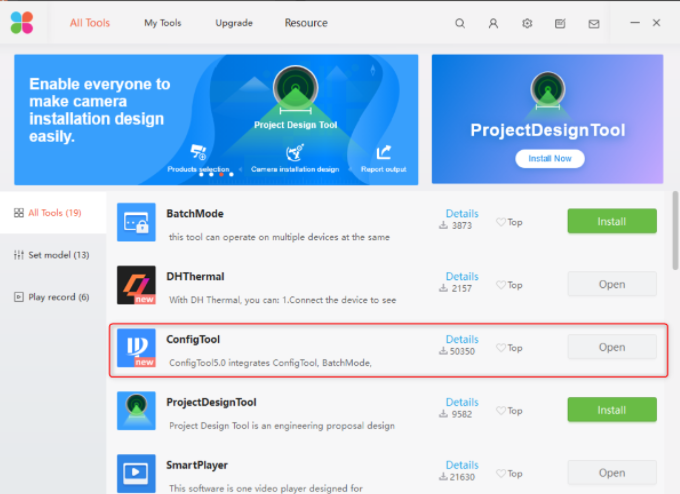
Task: Click the BatchMode app icon
Action: pos(136,222)
